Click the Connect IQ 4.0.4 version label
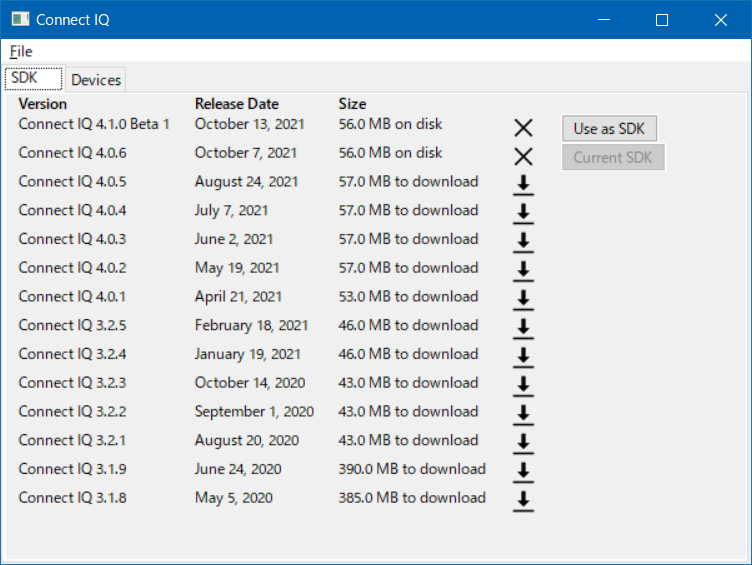The height and width of the screenshot is (565, 752). (72, 211)
